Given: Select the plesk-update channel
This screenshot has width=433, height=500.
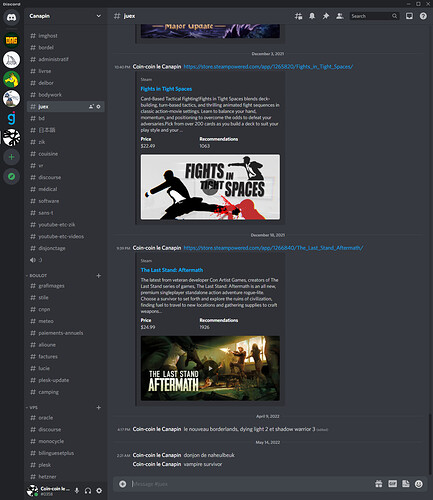Looking at the screenshot, I should (65, 380).
